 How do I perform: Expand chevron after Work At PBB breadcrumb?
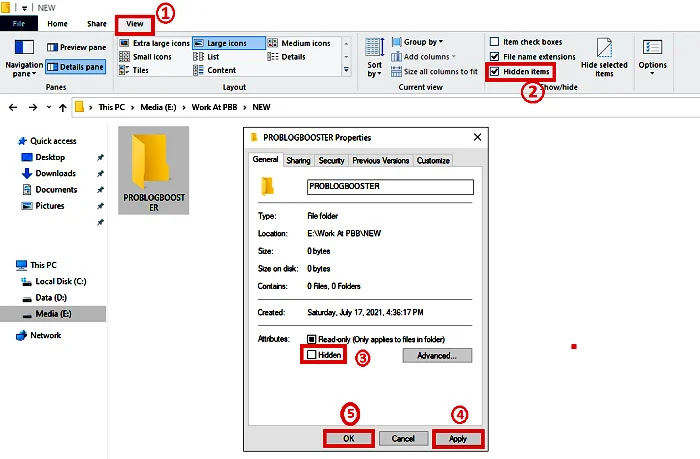pyautogui.click(x=245, y=107)
